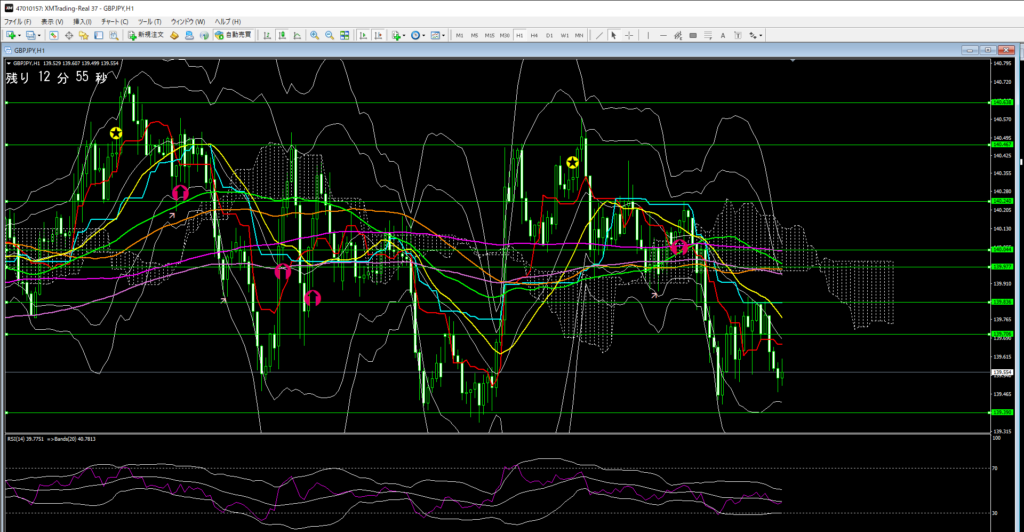1024x532 pixels.
Task: Switch to candlestick chart display
Action: pyautogui.click(x=282, y=35)
